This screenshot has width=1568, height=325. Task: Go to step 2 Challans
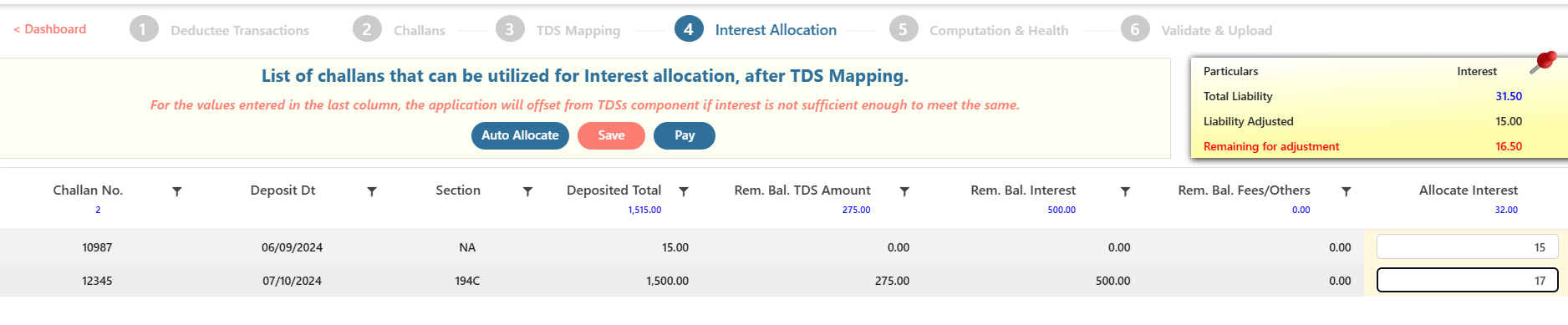click(399, 30)
